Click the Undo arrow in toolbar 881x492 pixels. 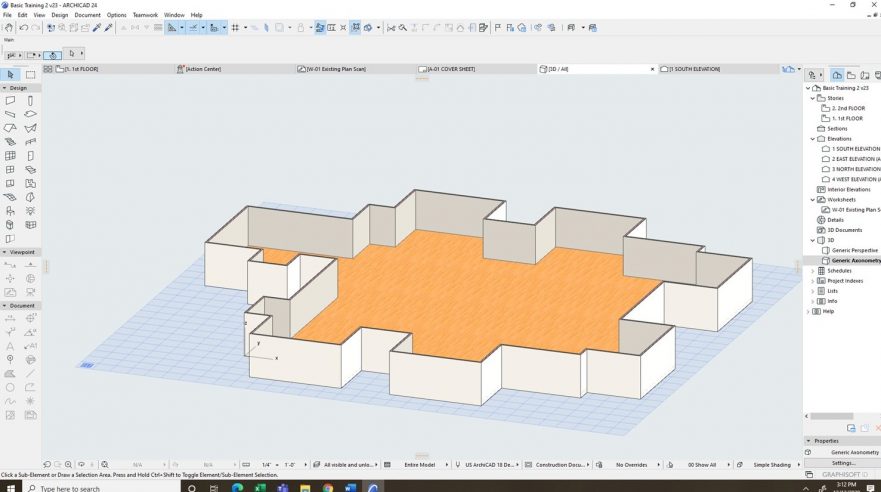coord(24,28)
